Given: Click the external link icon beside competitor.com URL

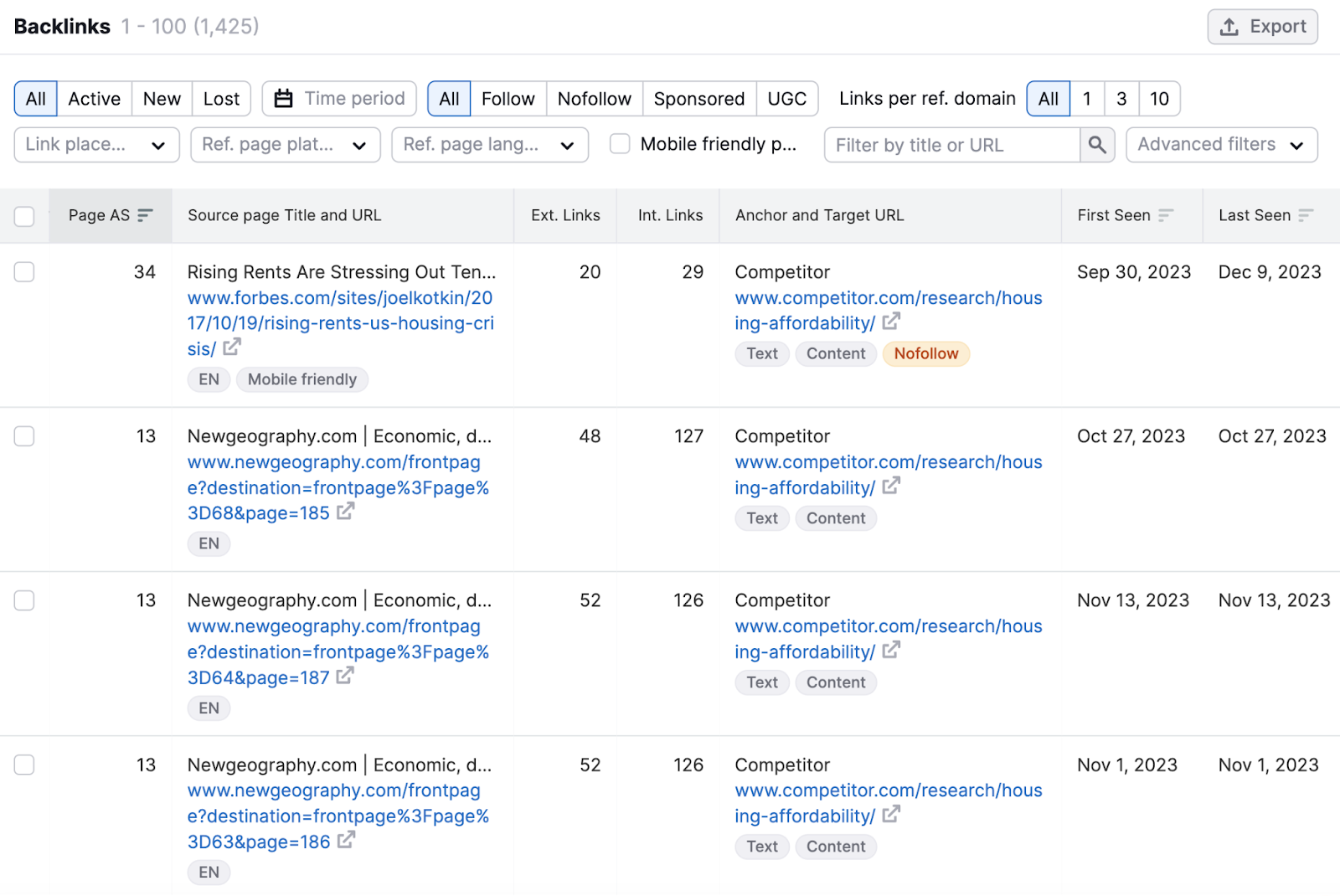Looking at the screenshot, I should pos(891,321).
